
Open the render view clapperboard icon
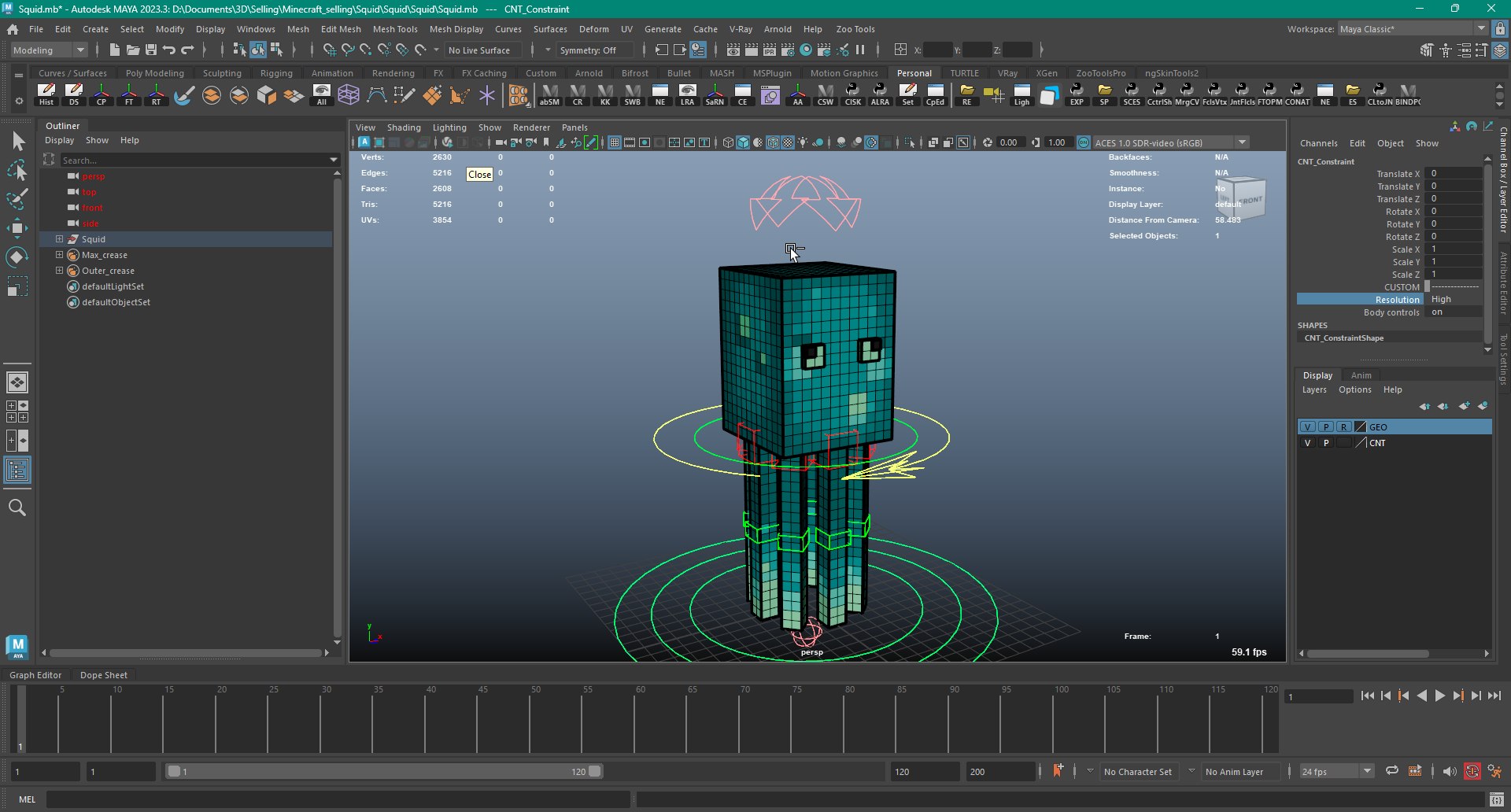(x=733, y=50)
